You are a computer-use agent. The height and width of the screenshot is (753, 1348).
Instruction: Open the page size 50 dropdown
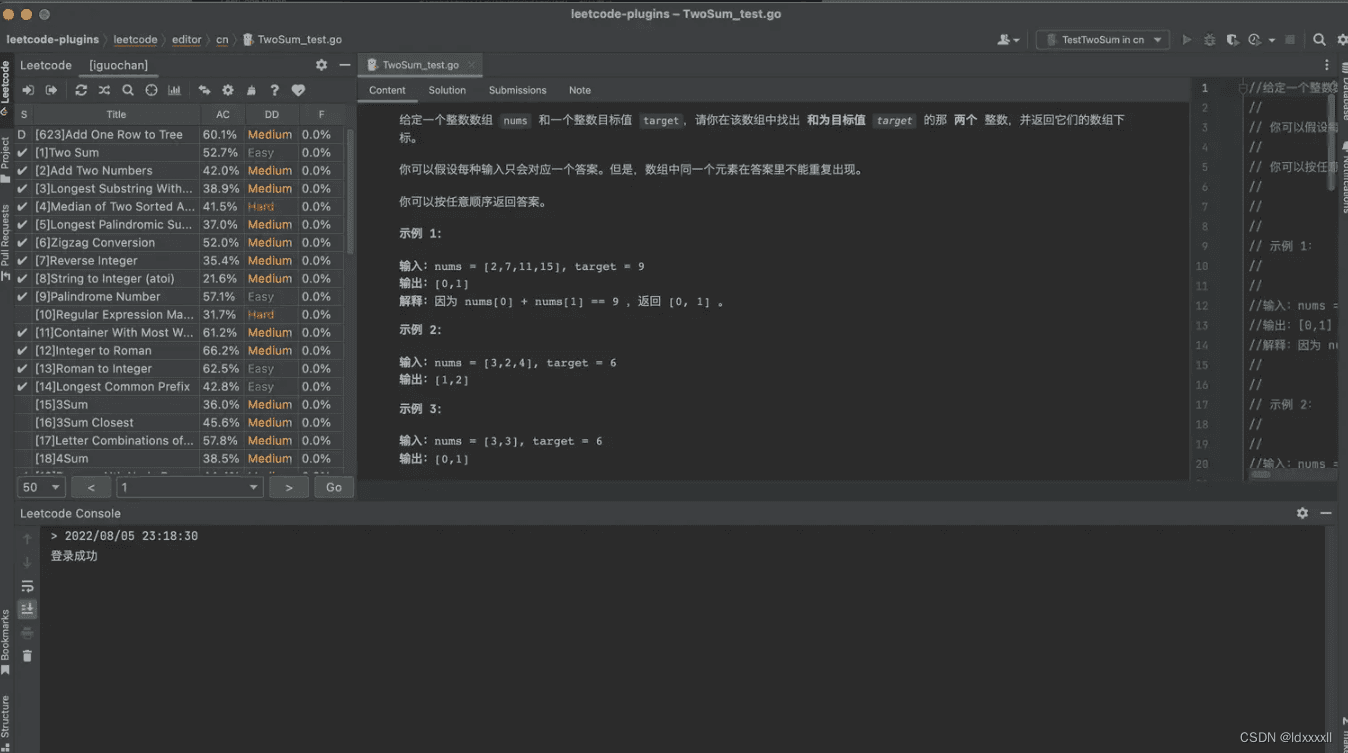[x=41, y=487]
